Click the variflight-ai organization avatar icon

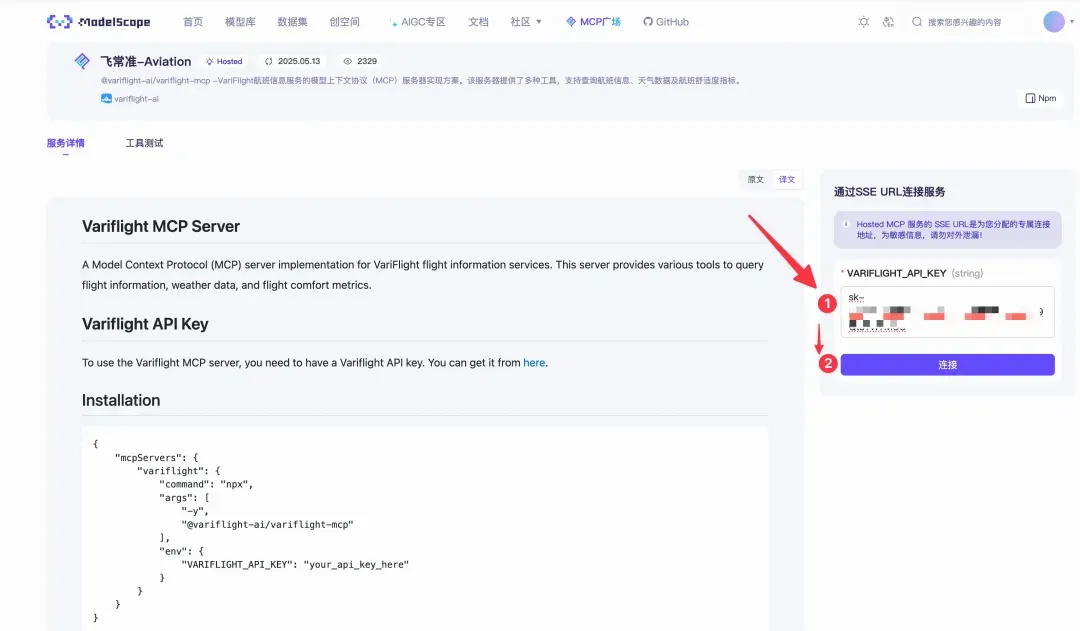tap(106, 98)
